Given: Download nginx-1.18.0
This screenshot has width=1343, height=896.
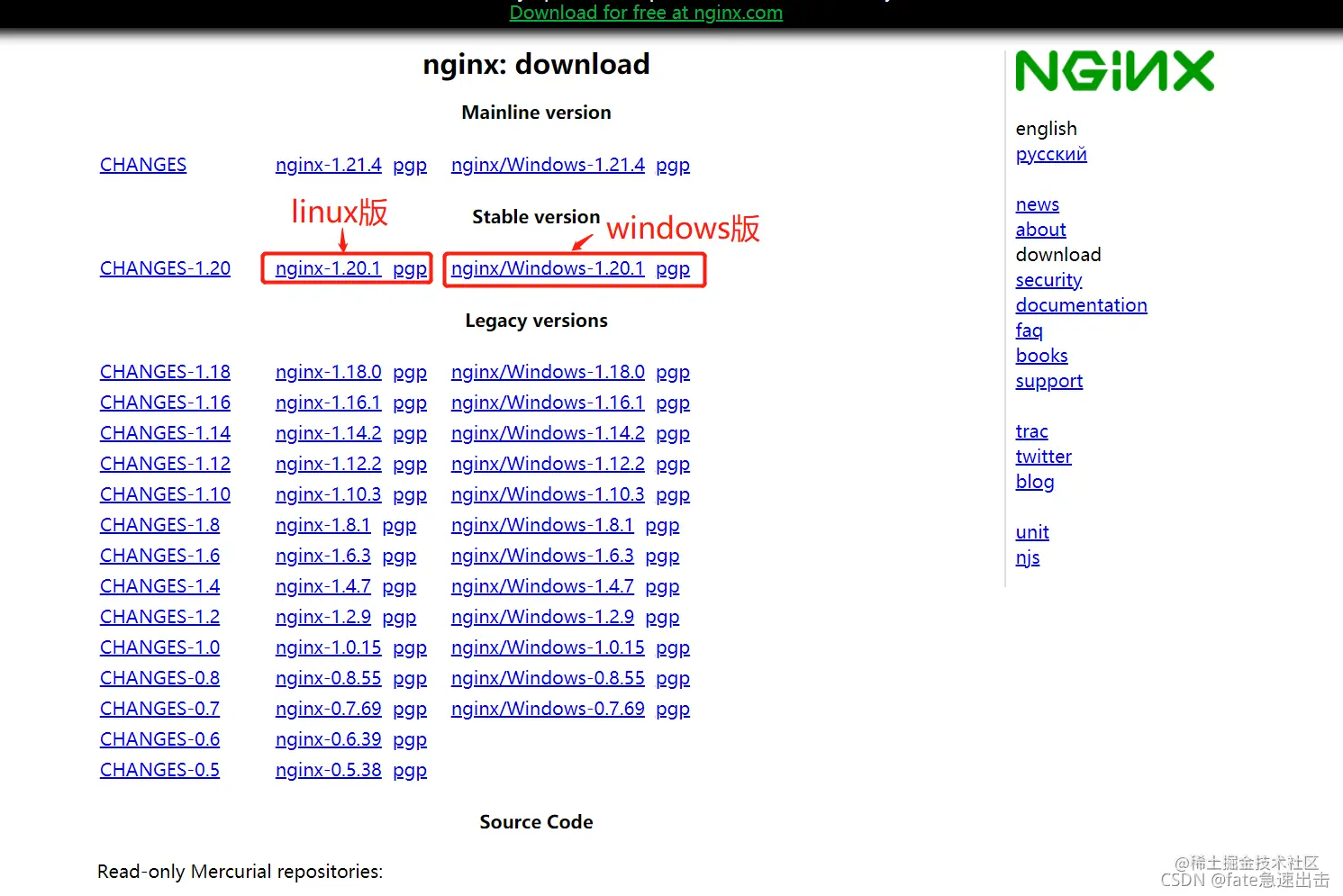Looking at the screenshot, I should pyautogui.click(x=329, y=372).
